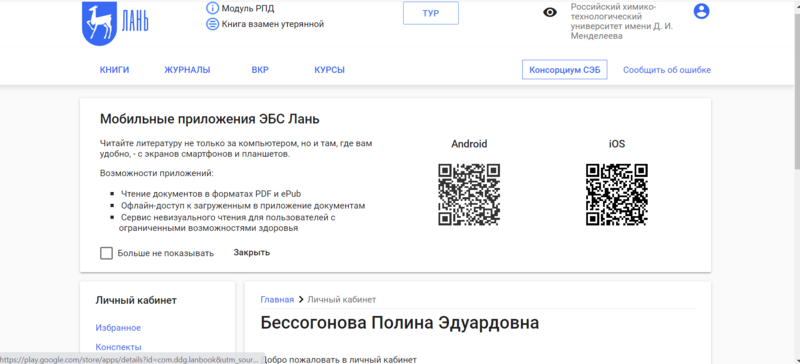Toggle the eye accessibility mode icon

click(x=549, y=13)
